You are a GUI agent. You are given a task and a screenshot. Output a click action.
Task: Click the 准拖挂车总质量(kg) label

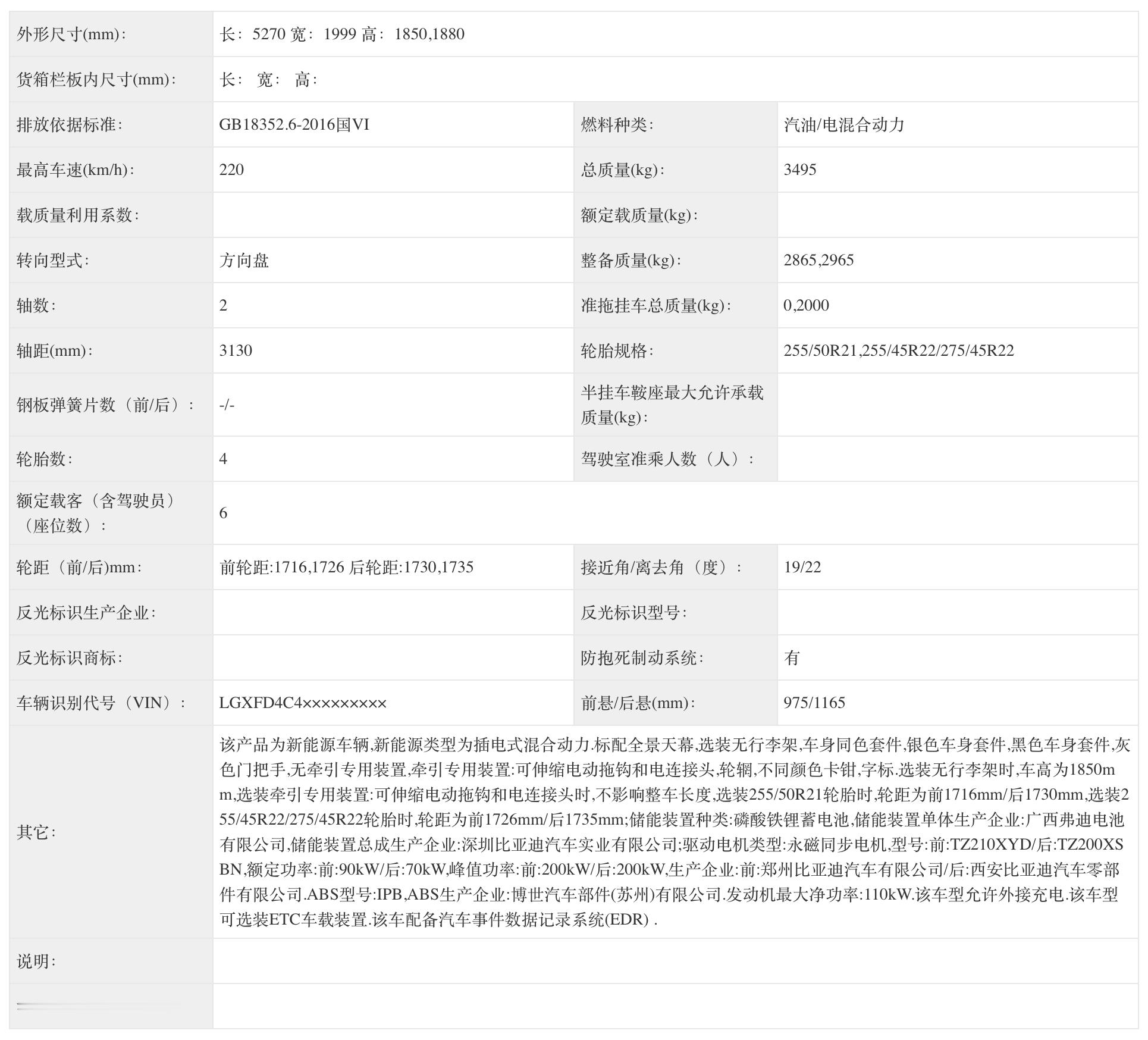[x=656, y=305]
